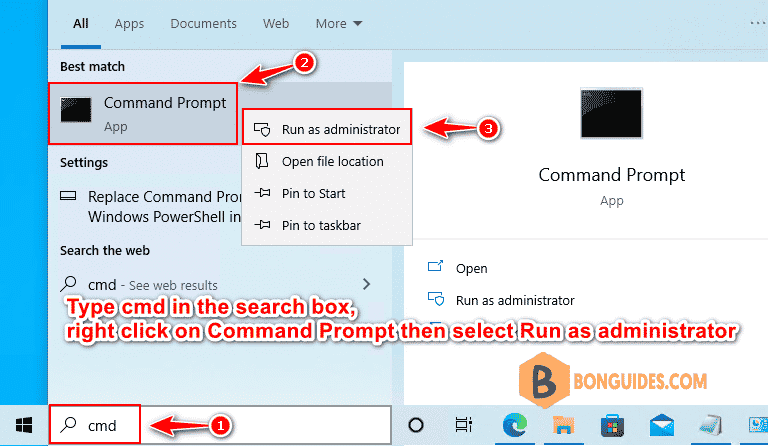768x446 pixels.
Task: Click Run as administrator in context menu
Action: (327, 129)
